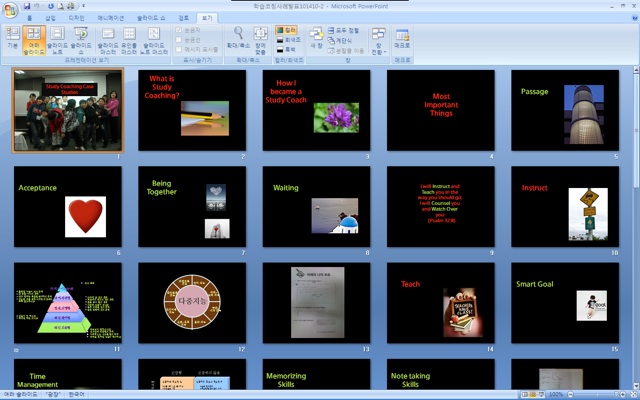Select slide 2 What is Study Coaching

[x=192, y=110]
